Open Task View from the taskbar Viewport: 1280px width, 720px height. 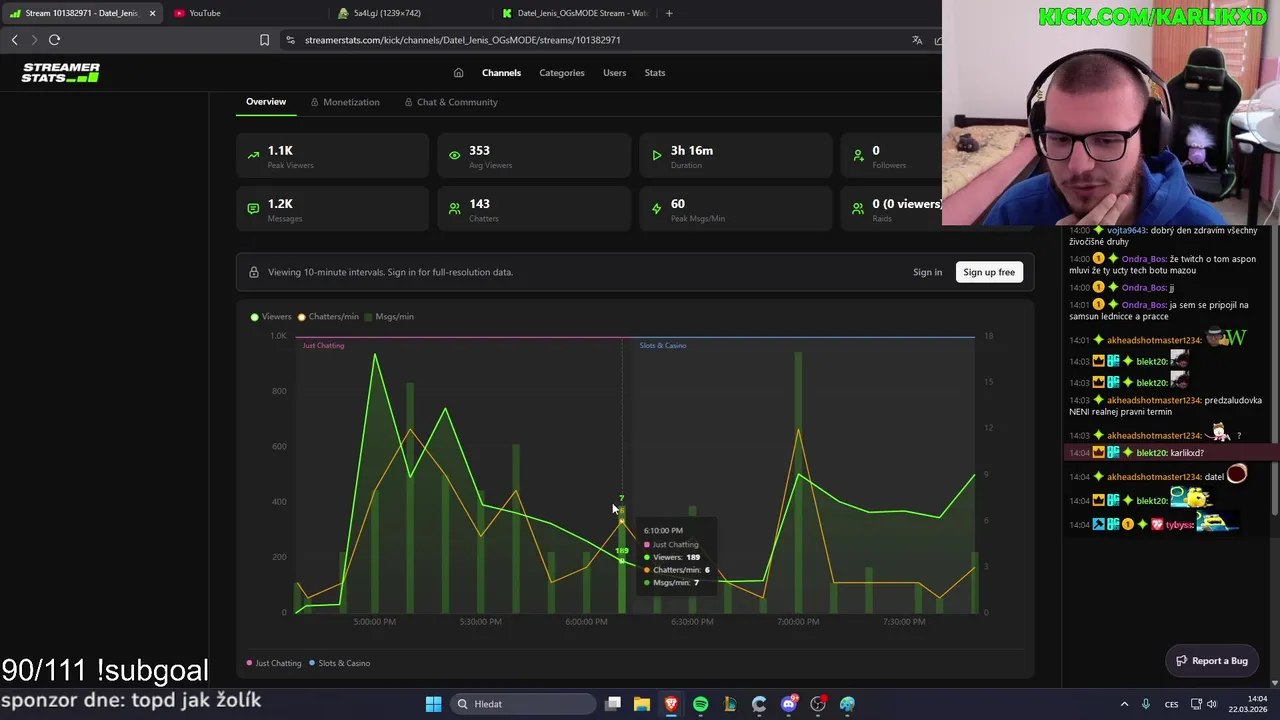pos(613,704)
